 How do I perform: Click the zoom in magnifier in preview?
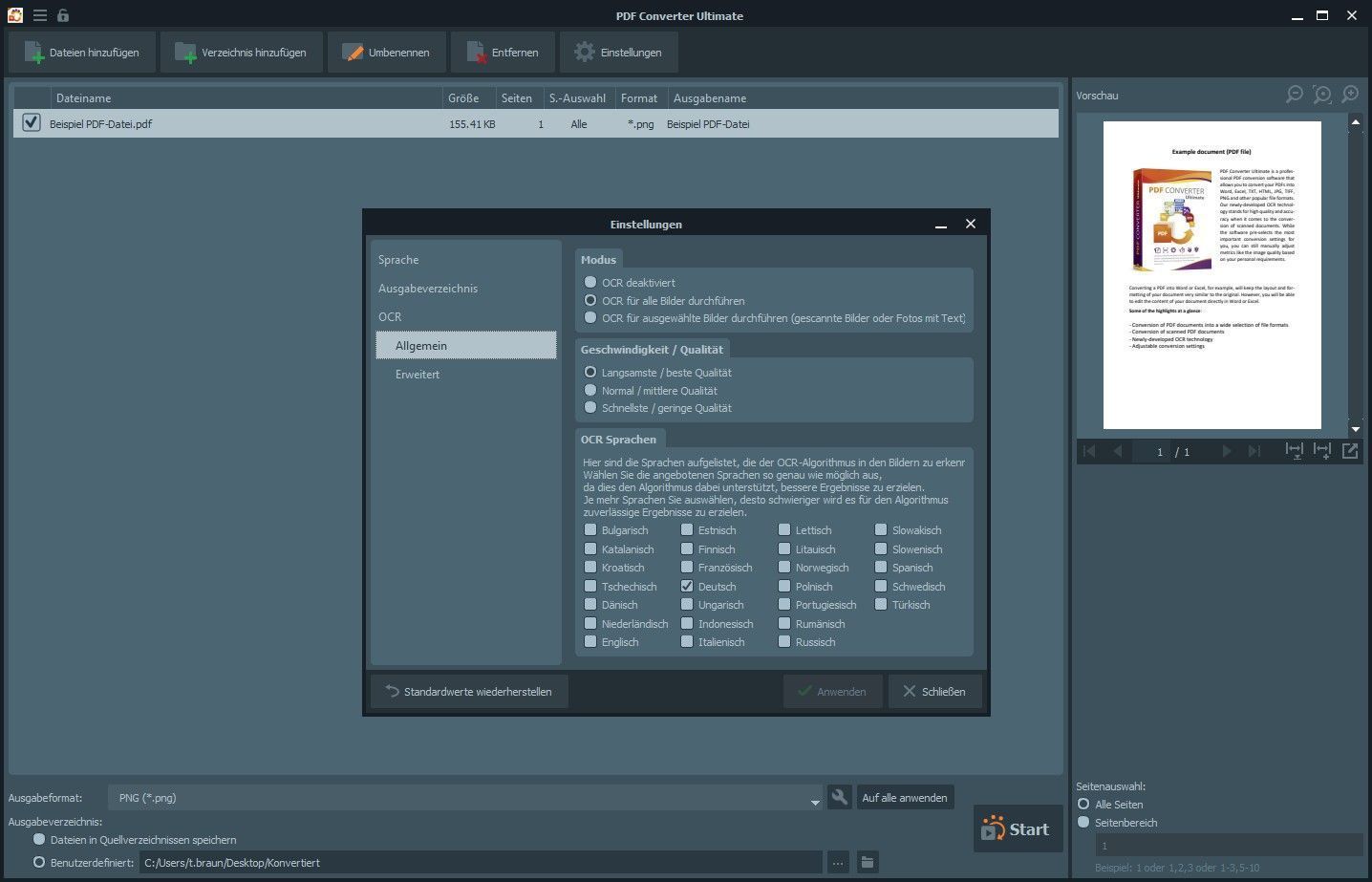[1350, 94]
